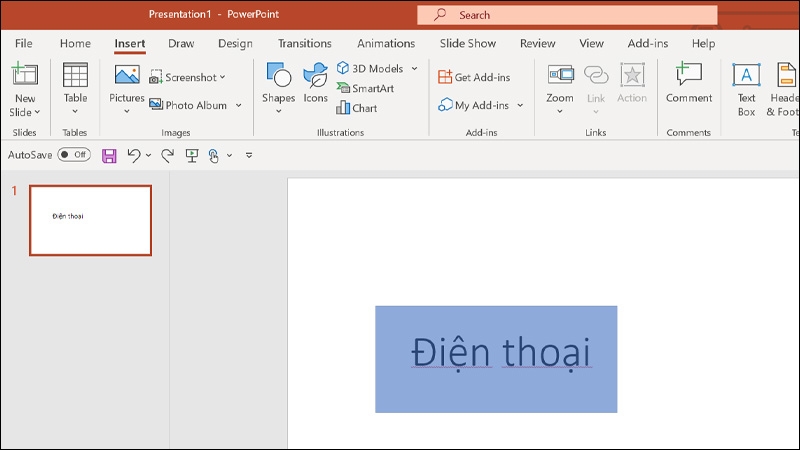The image size is (800, 450).
Task: Open the Design tab
Action: pyautogui.click(x=235, y=43)
